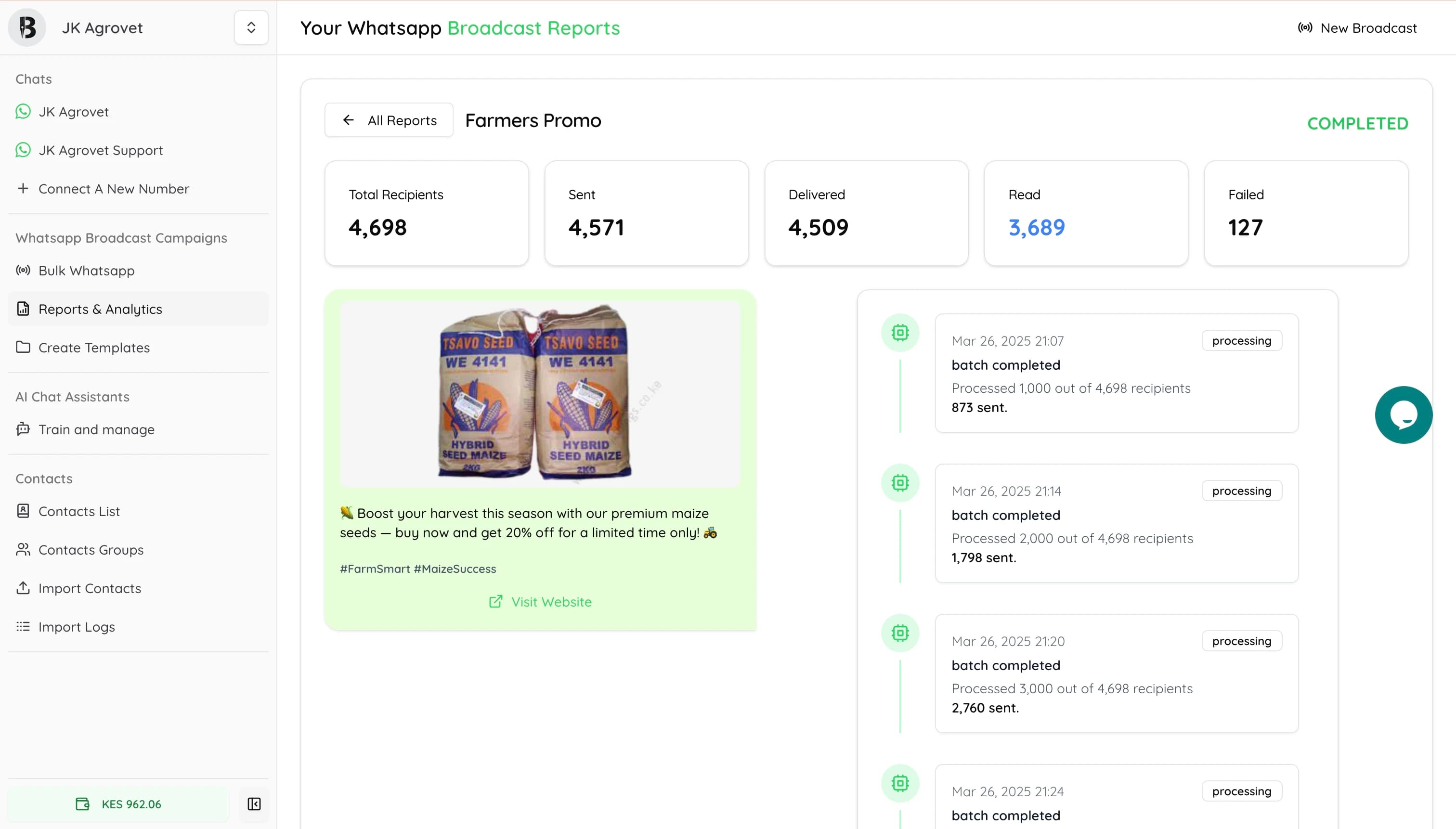Click the Contacts Groups people icon
Image resolution: width=1456 pixels, height=829 pixels.
23,549
